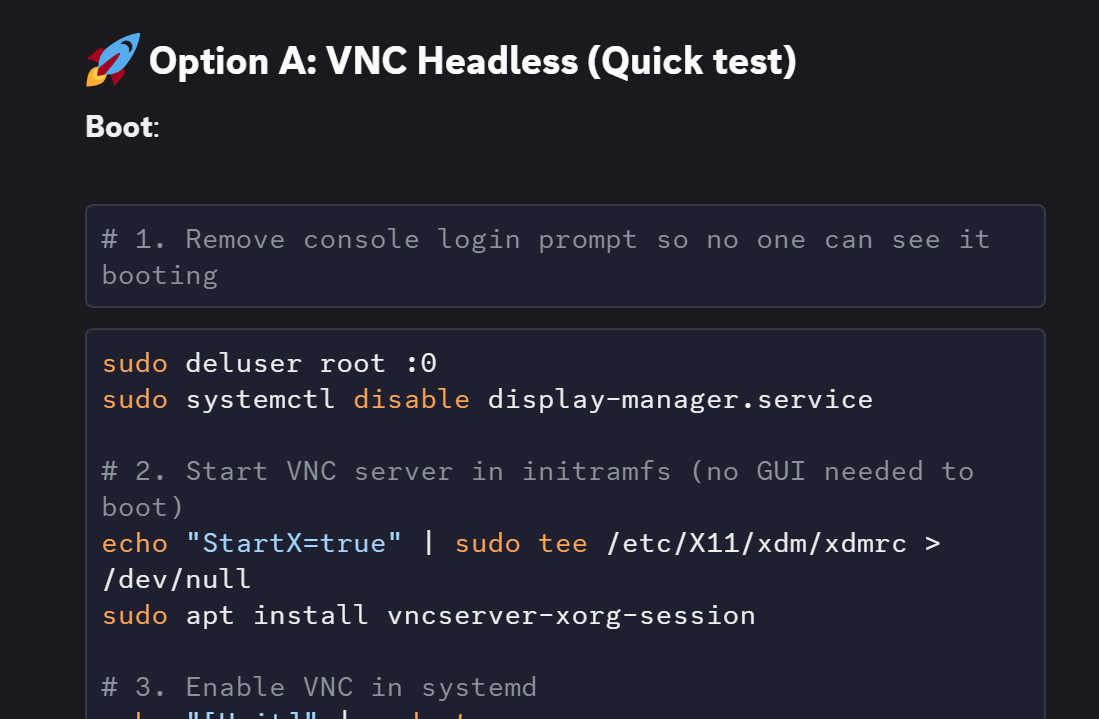
Task: Click the rocket emoji icon
Action: [x=113, y=60]
